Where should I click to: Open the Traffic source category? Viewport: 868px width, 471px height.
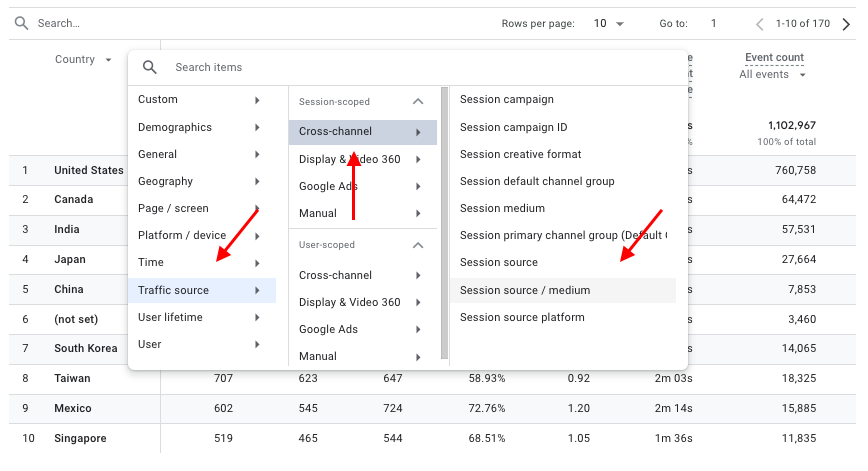coord(201,290)
